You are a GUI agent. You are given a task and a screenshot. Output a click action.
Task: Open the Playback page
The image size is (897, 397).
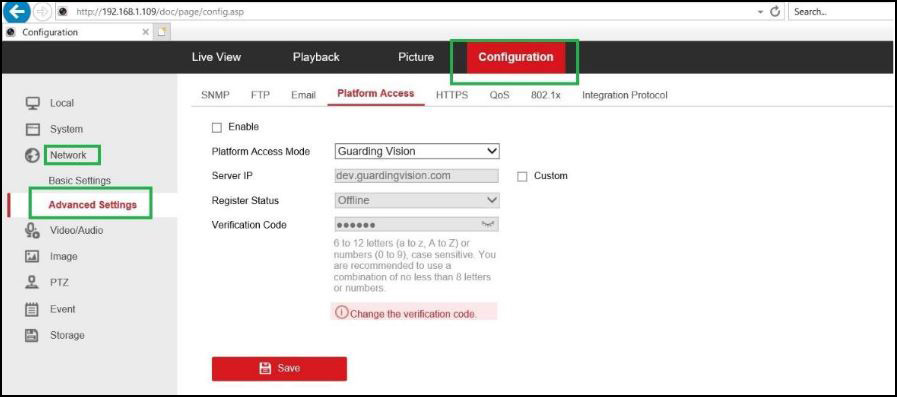coord(316,57)
